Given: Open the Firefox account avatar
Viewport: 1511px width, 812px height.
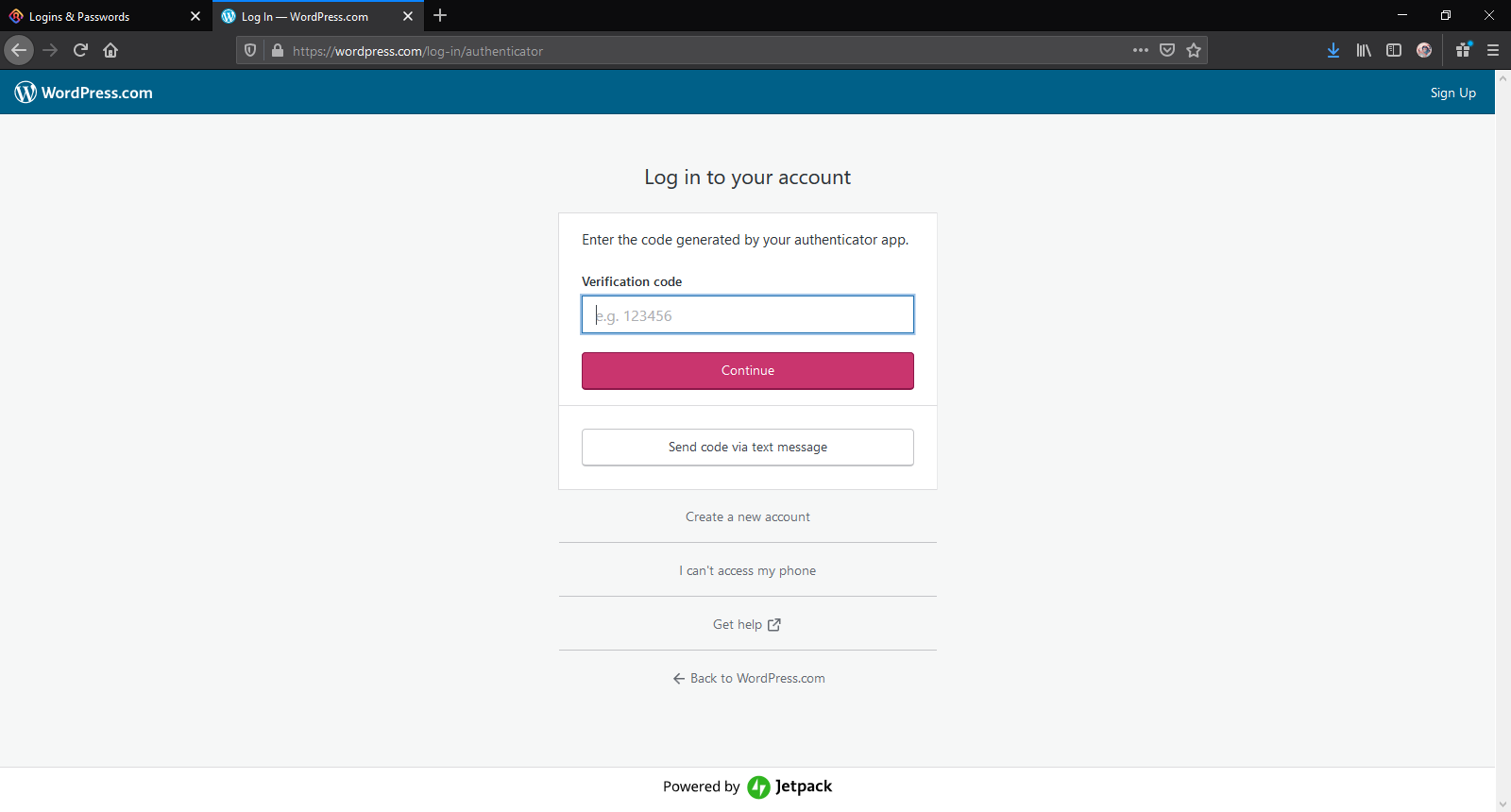Looking at the screenshot, I should click(1424, 50).
